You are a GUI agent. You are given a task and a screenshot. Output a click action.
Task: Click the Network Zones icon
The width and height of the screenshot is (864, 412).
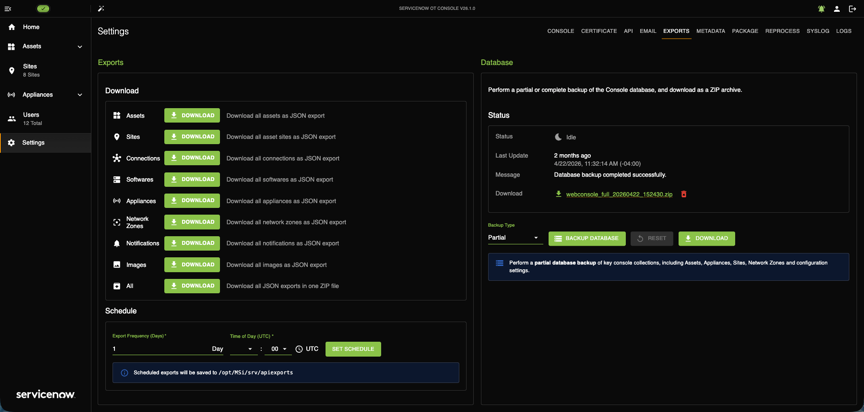click(116, 222)
